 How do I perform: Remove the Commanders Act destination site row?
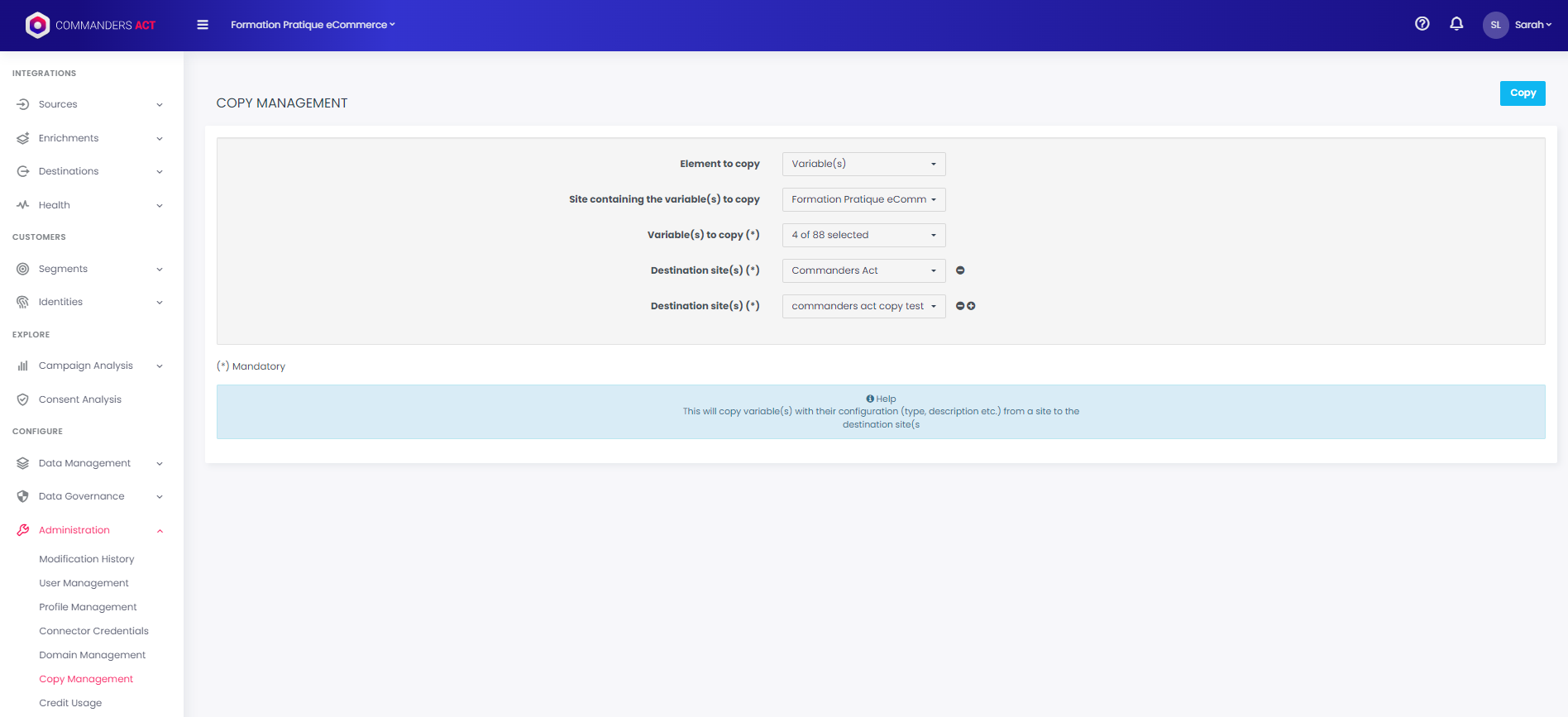click(960, 270)
